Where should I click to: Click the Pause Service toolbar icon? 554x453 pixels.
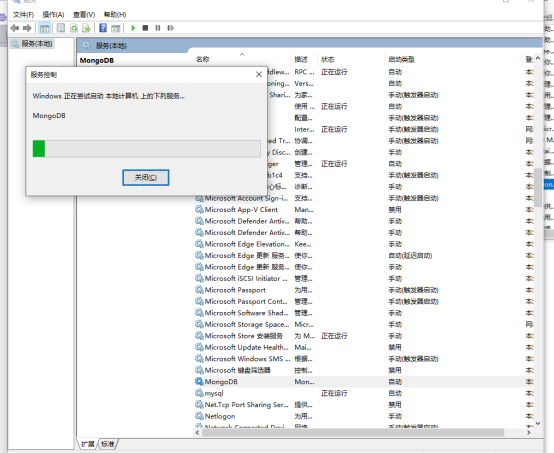(158, 28)
